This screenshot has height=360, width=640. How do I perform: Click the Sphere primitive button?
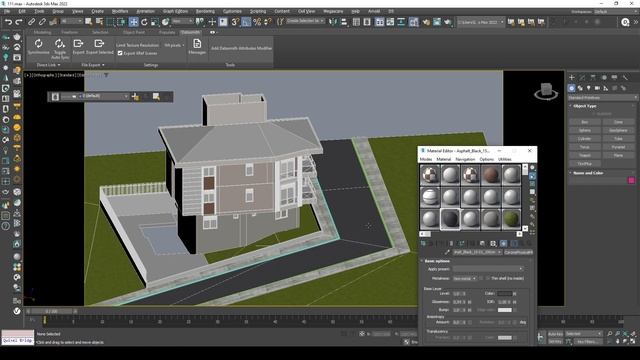click(584, 130)
